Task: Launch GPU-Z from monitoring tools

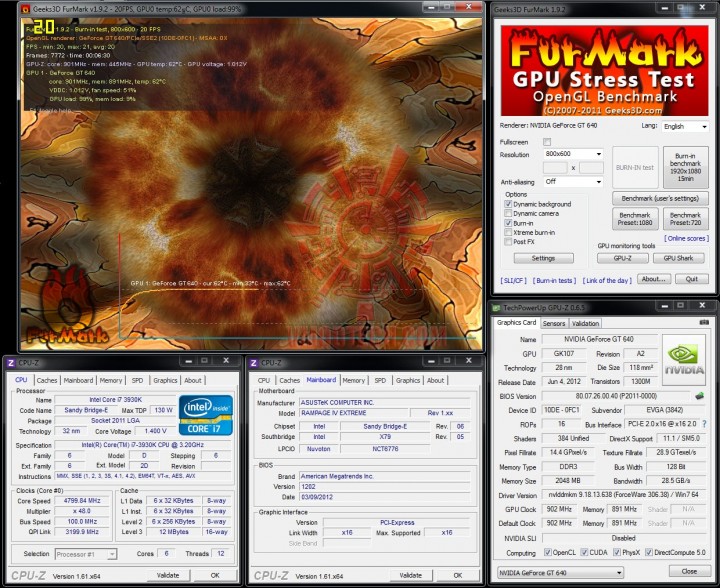Action: click(623, 258)
